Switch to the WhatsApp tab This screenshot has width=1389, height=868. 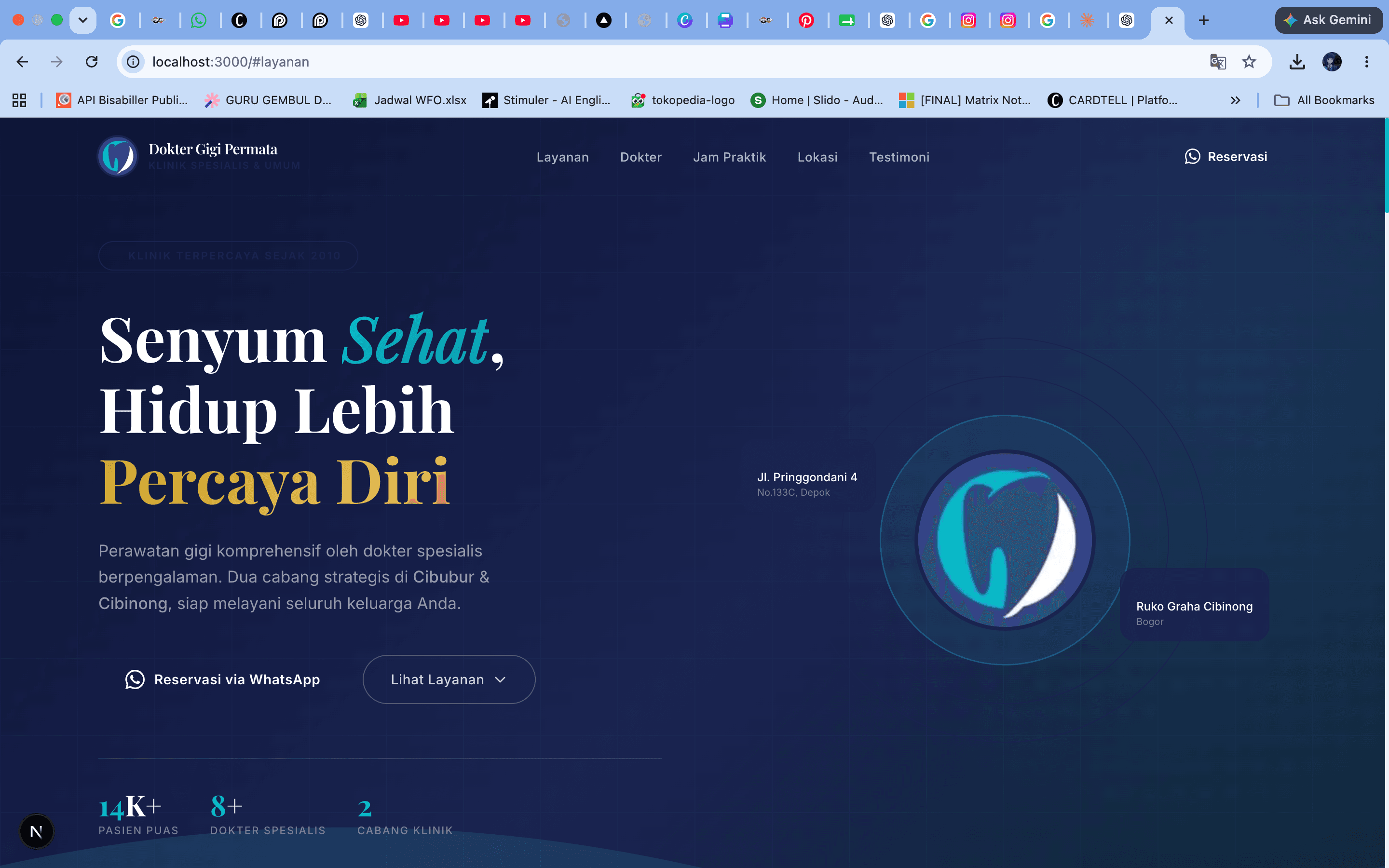click(x=199, y=20)
